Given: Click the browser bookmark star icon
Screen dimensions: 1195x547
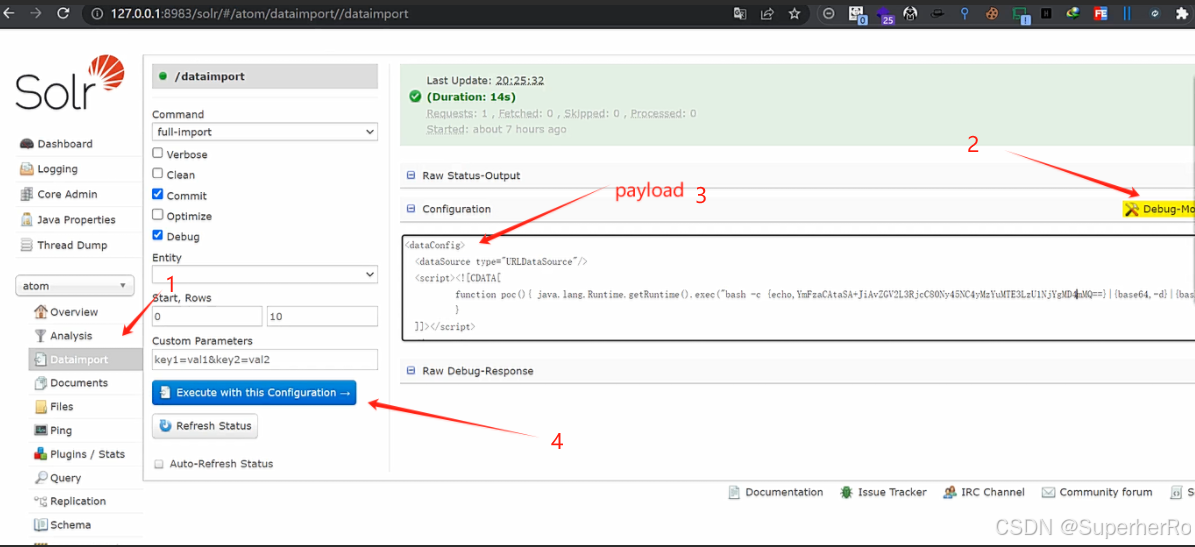Looking at the screenshot, I should (794, 13).
